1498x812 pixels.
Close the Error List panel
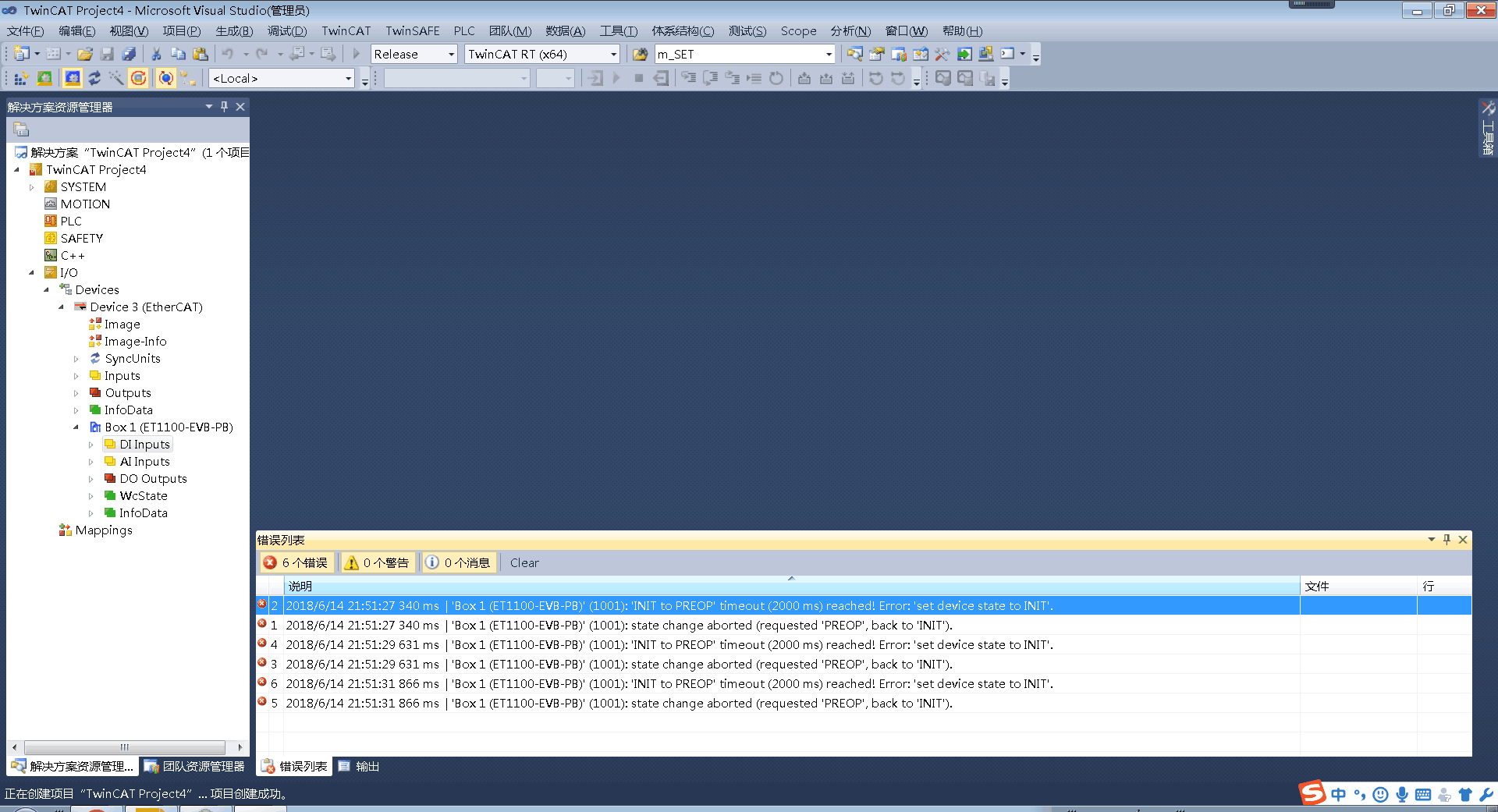[1463, 539]
